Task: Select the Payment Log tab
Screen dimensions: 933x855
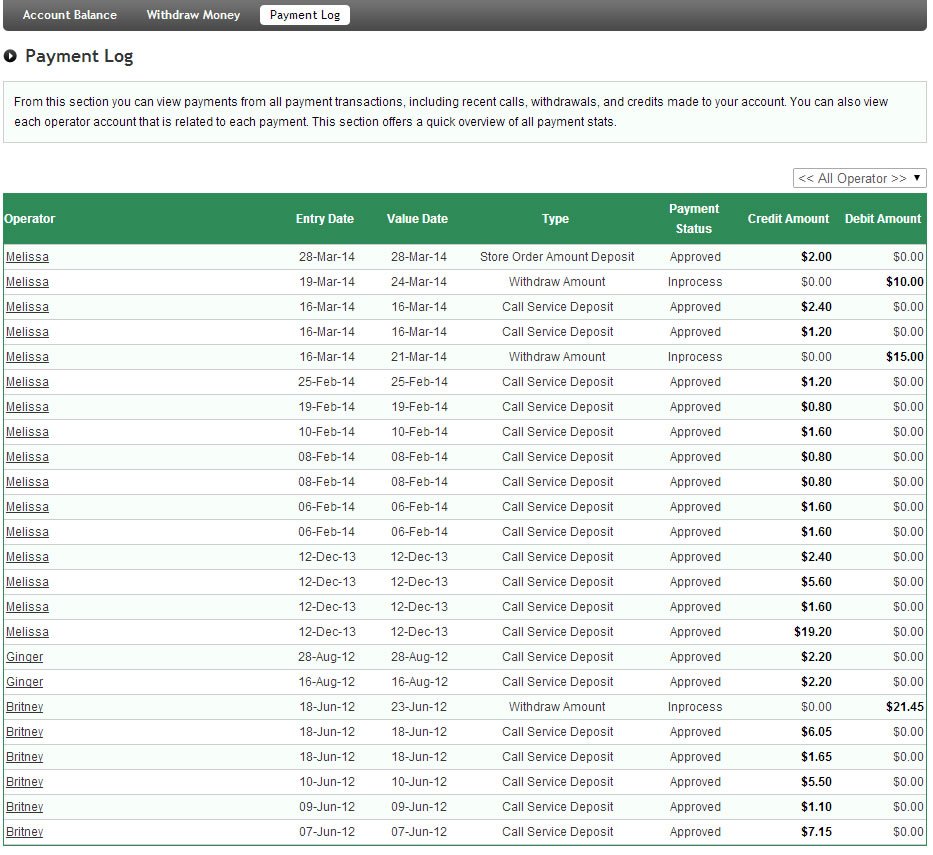Action: [x=304, y=15]
